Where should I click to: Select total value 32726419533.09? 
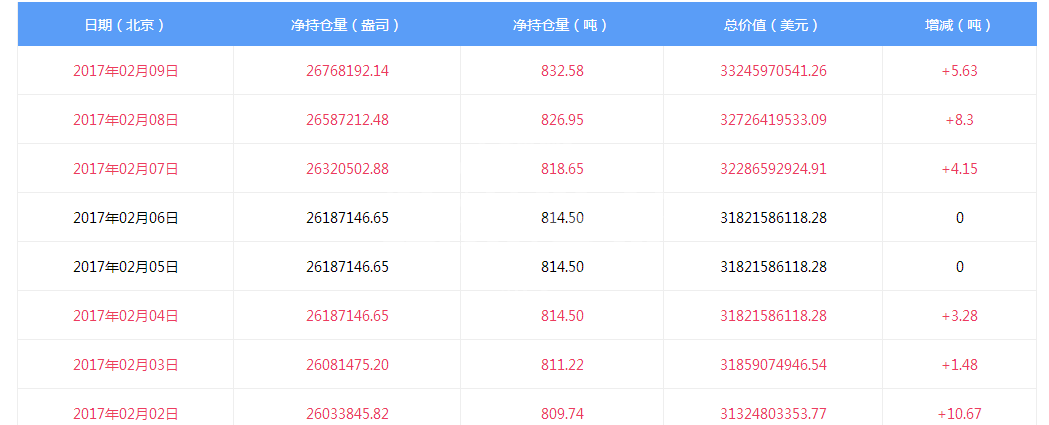pyautogui.click(x=773, y=120)
